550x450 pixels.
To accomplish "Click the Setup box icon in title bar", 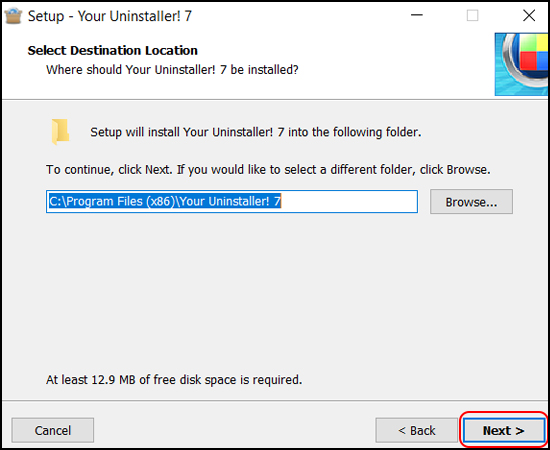I will pos(13,16).
